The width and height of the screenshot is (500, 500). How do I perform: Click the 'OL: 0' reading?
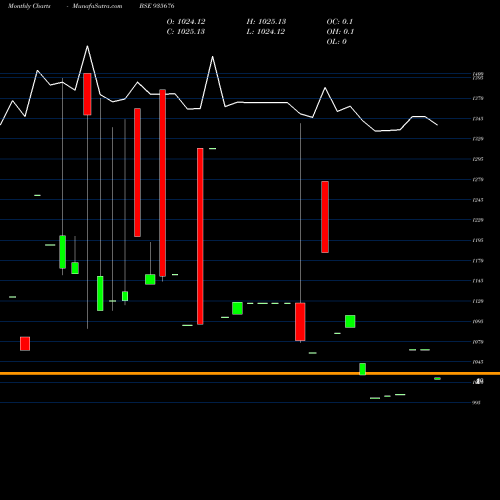click(337, 42)
